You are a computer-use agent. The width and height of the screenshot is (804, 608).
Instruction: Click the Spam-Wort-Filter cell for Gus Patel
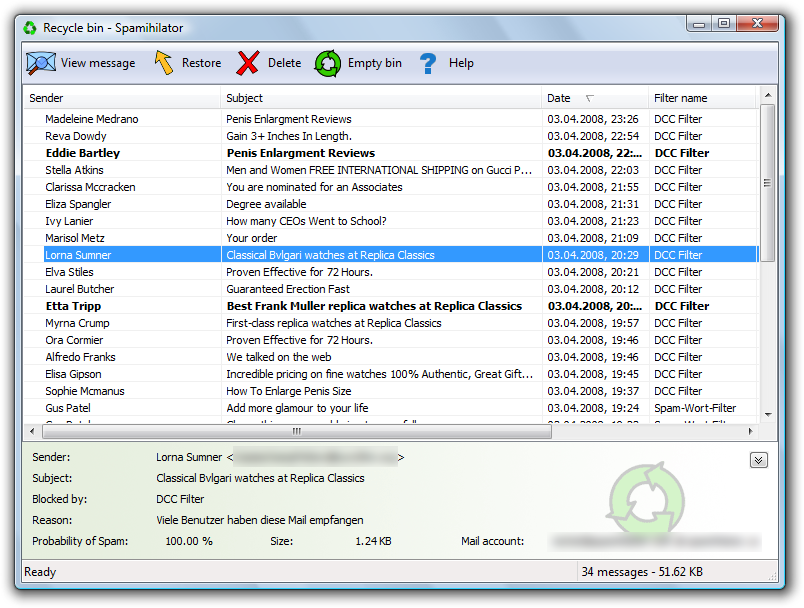tap(695, 408)
